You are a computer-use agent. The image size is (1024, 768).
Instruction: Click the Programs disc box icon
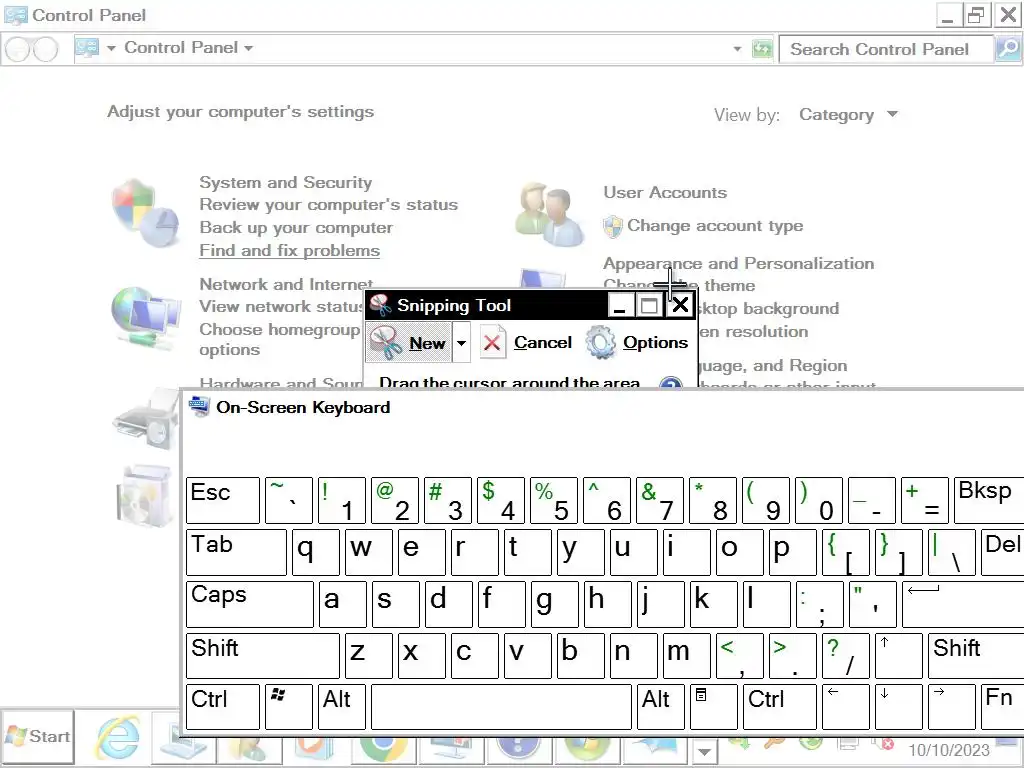(145, 495)
